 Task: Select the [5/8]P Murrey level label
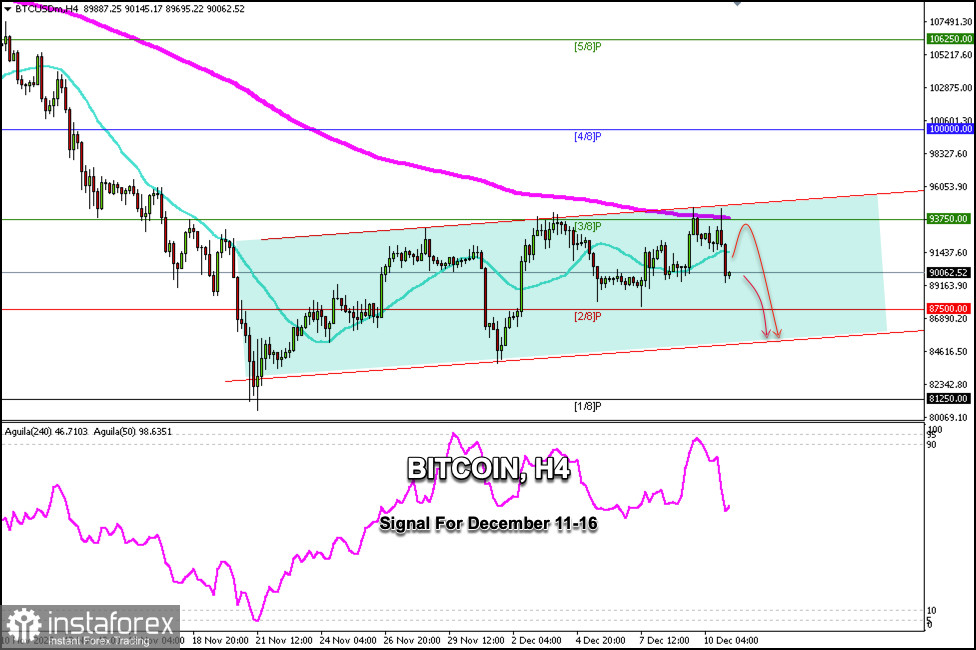coord(588,46)
